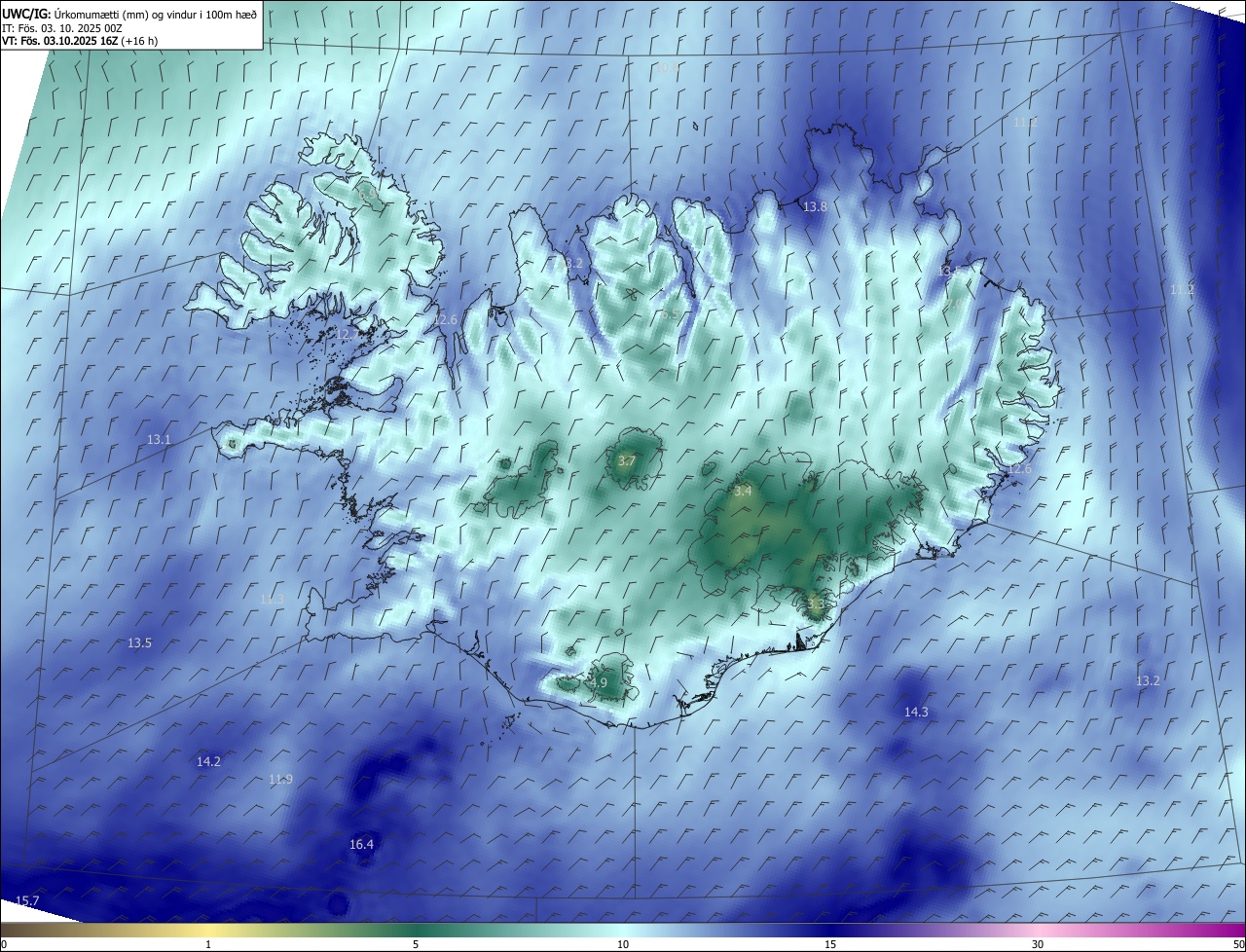1246x952 pixels.
Task: Click the color scale tick label 15
Action: point(830,944)
